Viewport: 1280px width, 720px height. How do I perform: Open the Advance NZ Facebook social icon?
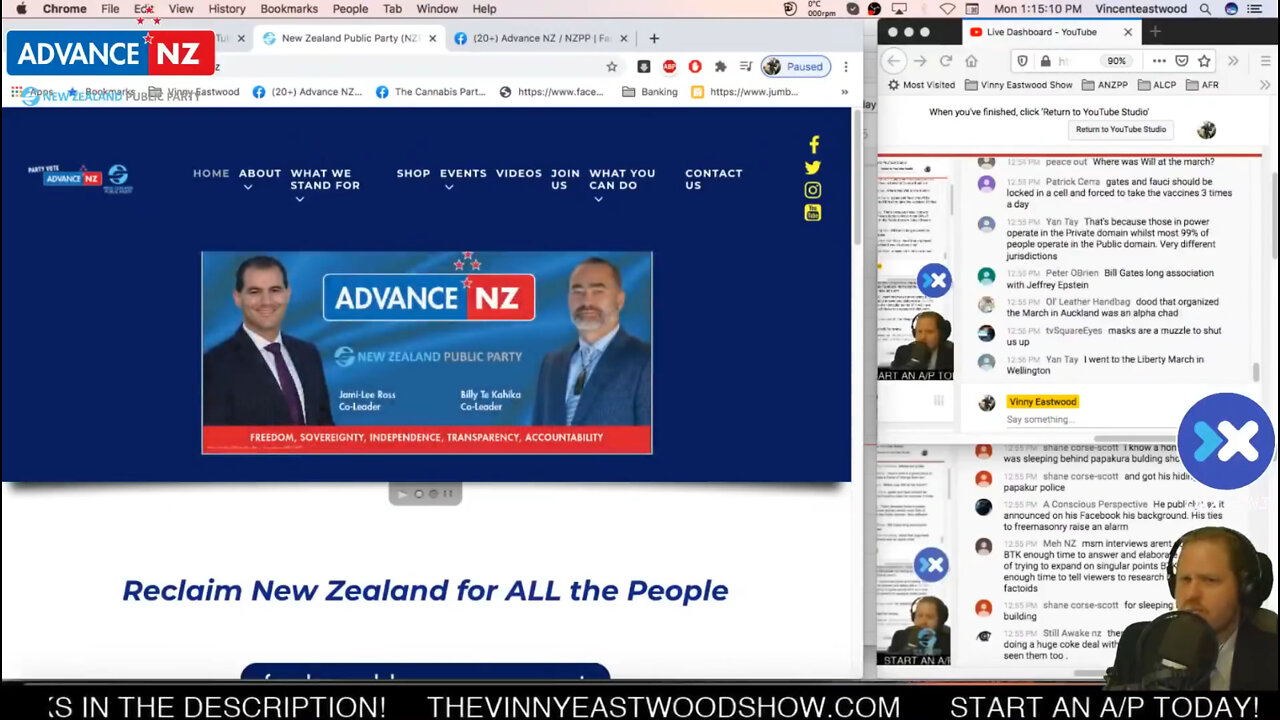pos(813,145)
